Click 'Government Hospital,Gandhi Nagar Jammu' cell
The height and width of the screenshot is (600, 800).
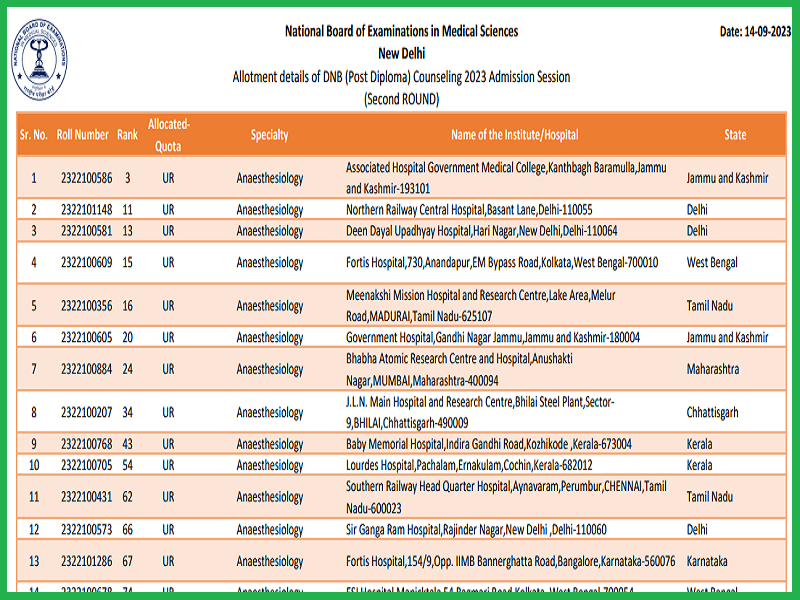[493, 337]
